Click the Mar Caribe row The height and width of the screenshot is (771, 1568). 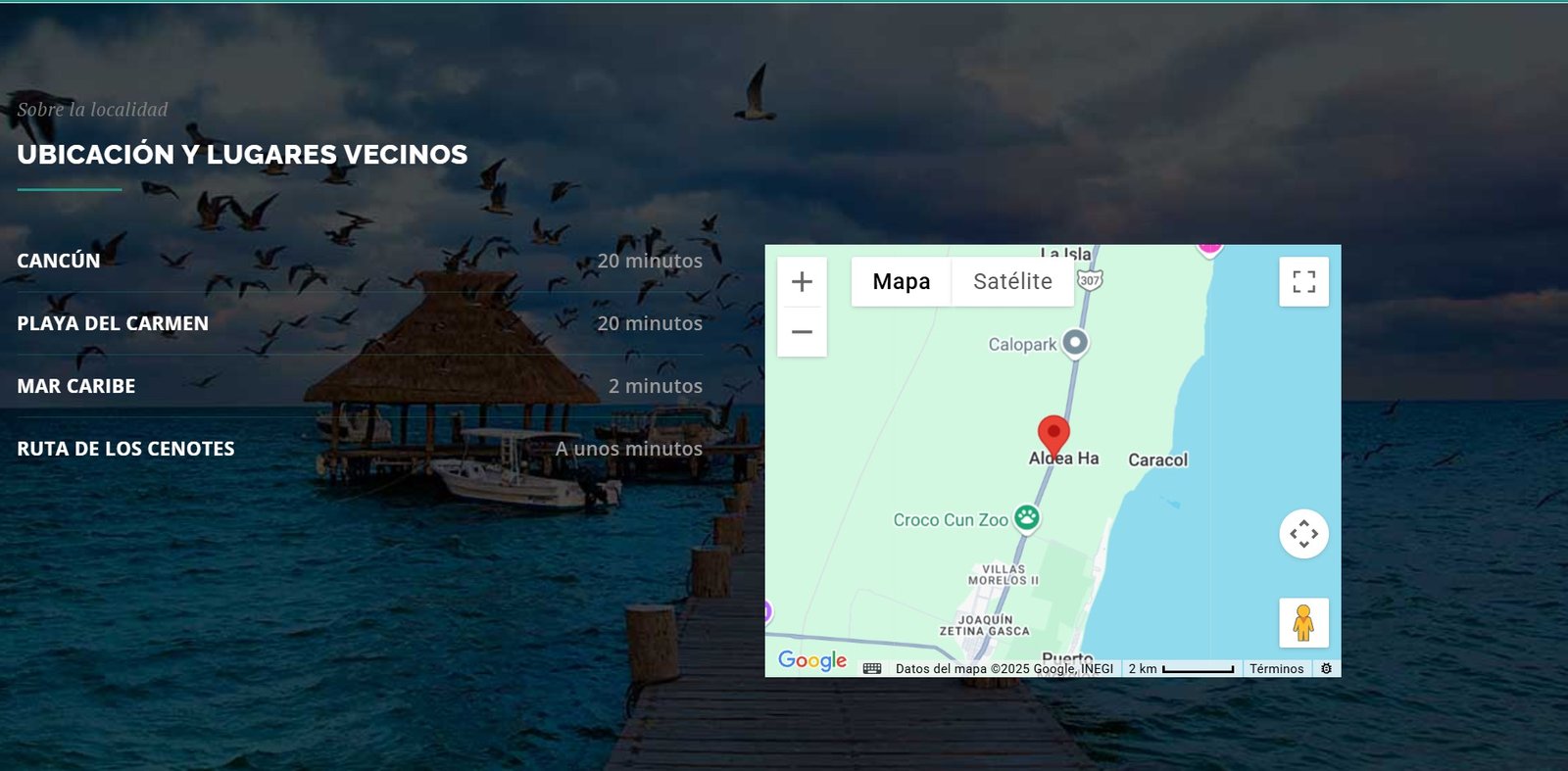point(360,386)
